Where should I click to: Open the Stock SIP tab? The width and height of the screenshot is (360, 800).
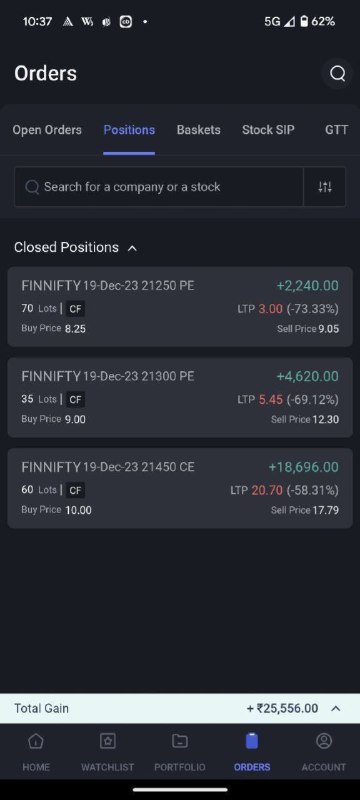point(268,130)
